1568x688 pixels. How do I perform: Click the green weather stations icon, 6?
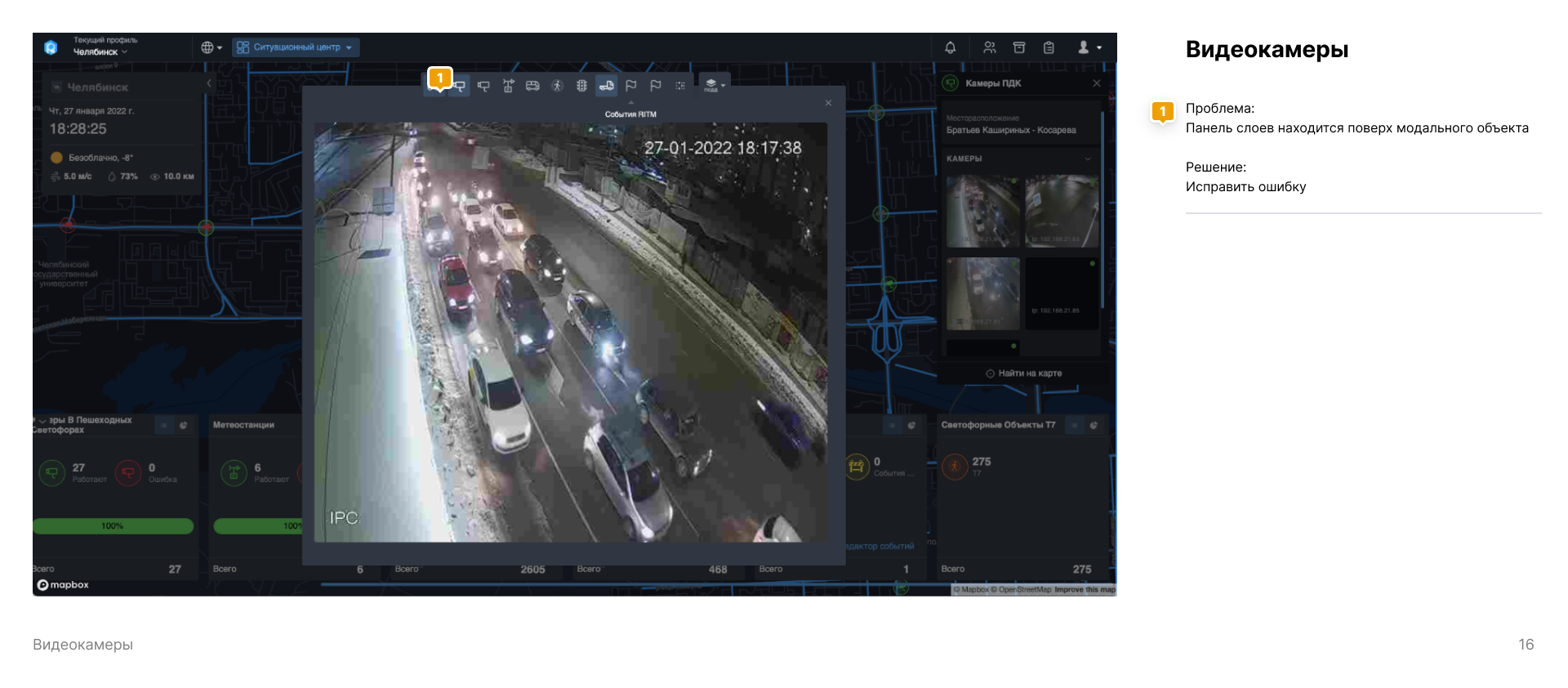[x=234, y=472]
